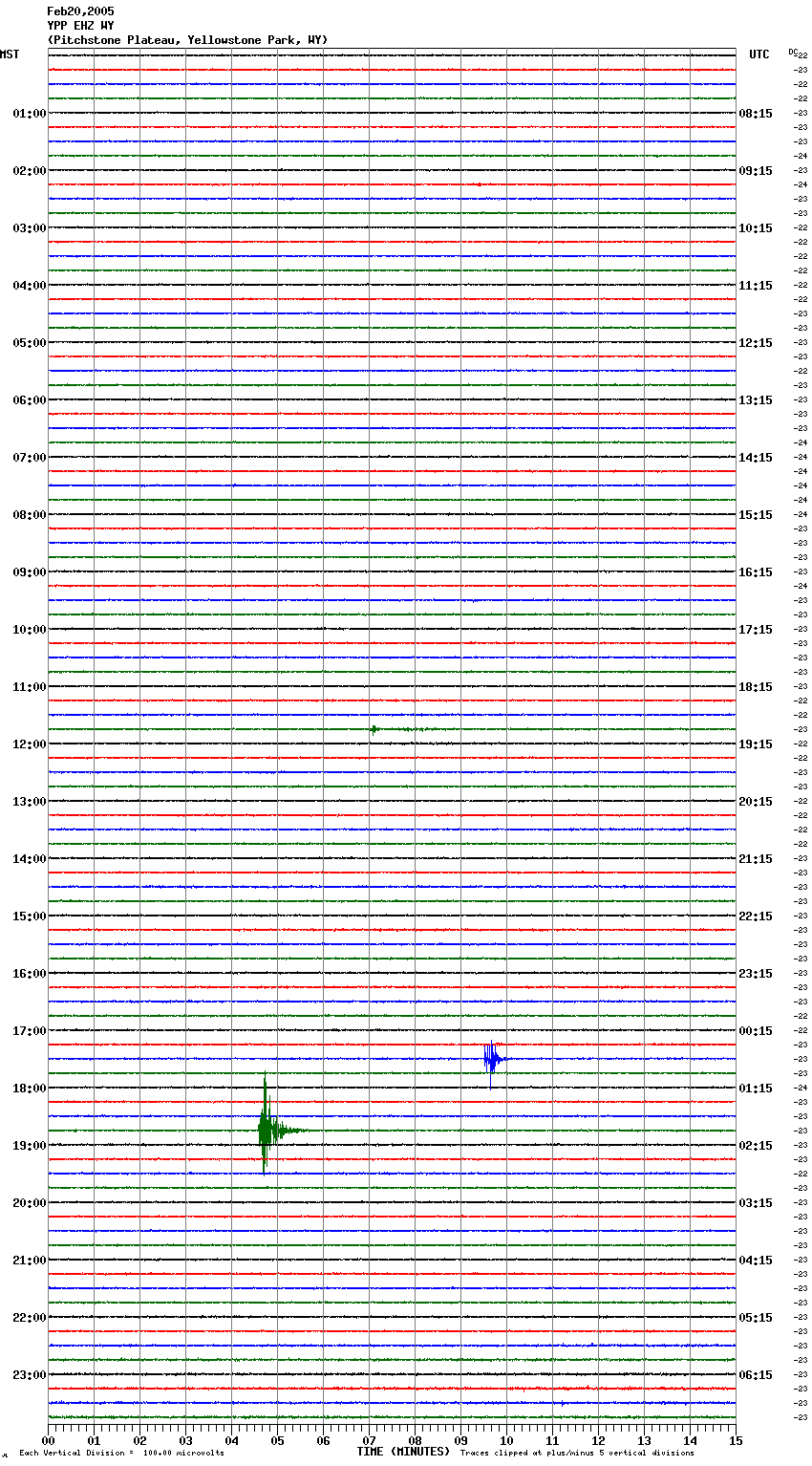Click the 13:15 UTC time label

point(756,399)
